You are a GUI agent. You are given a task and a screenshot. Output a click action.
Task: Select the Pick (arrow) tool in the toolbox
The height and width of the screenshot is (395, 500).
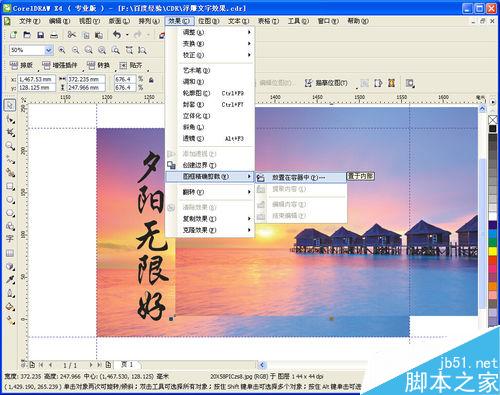10,105
